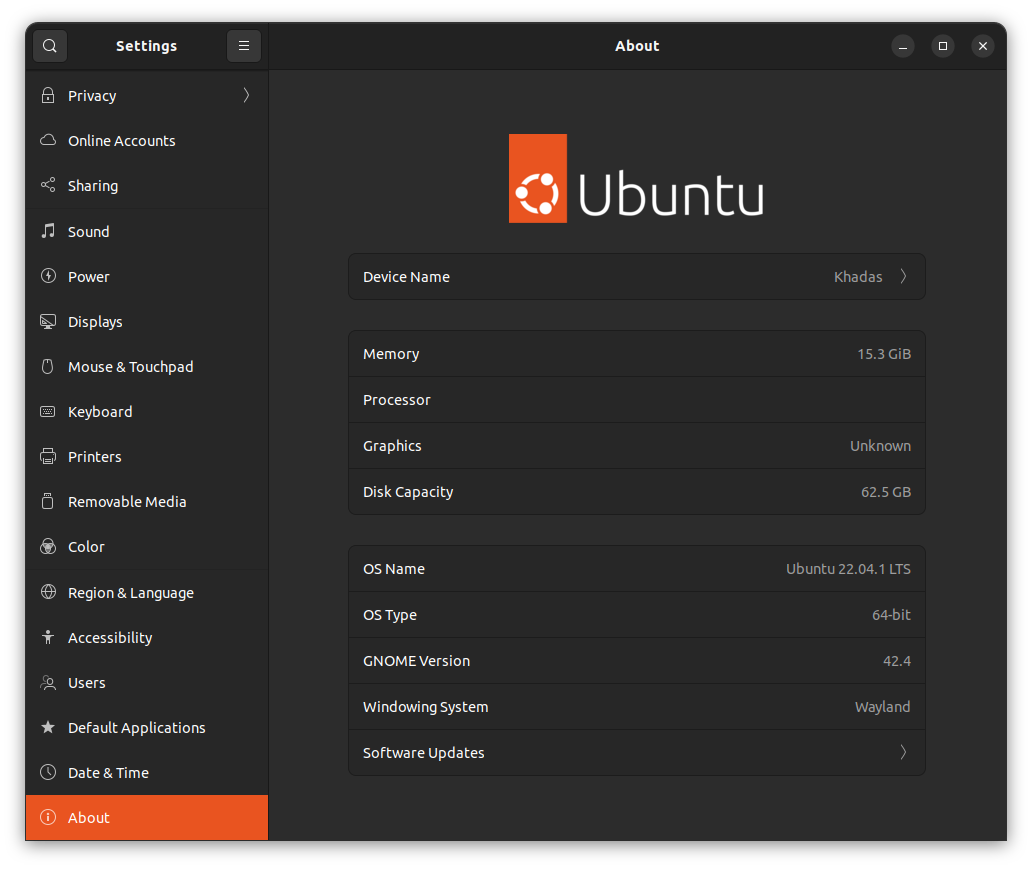
Task: Select Keyboard in the sidebar
Action: click(147, 411)
